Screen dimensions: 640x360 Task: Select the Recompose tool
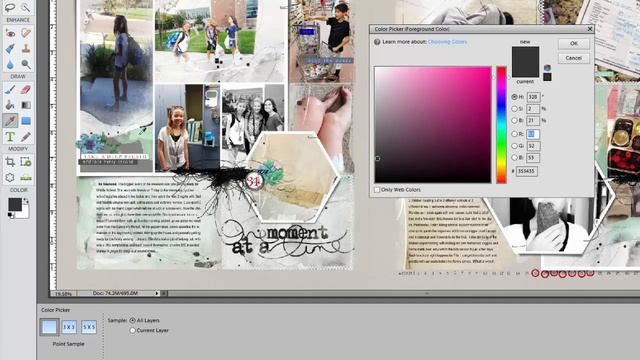(x=26, y=162)
